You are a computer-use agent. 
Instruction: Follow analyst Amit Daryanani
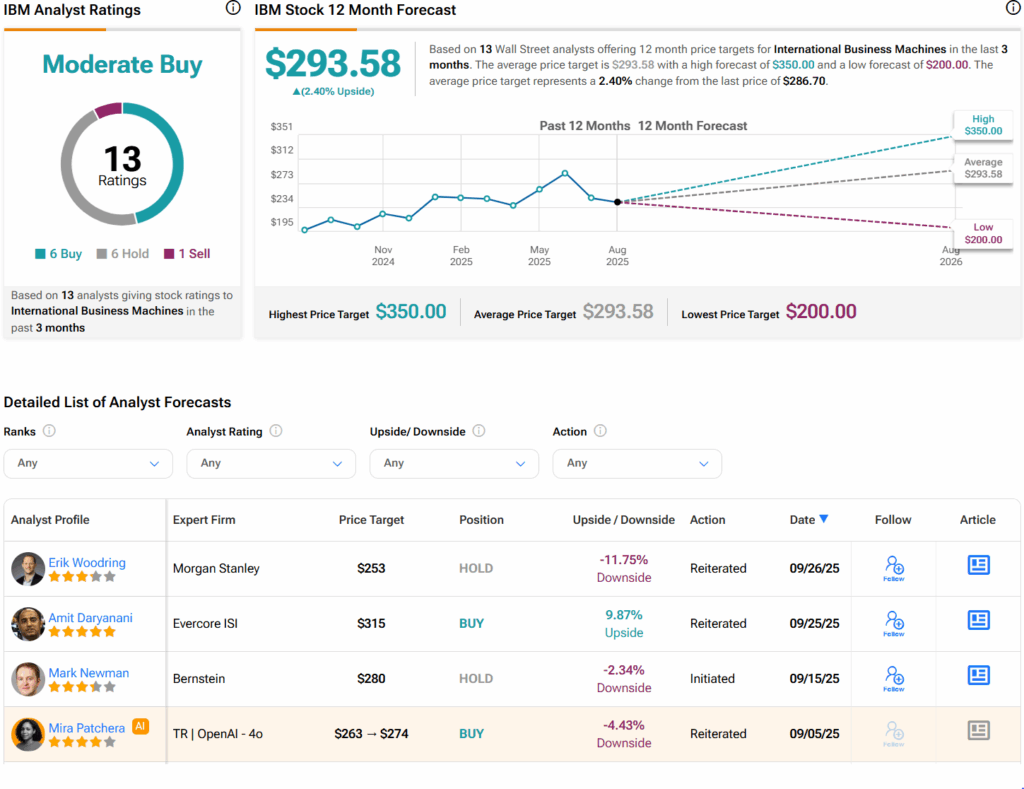pos(893,623)
